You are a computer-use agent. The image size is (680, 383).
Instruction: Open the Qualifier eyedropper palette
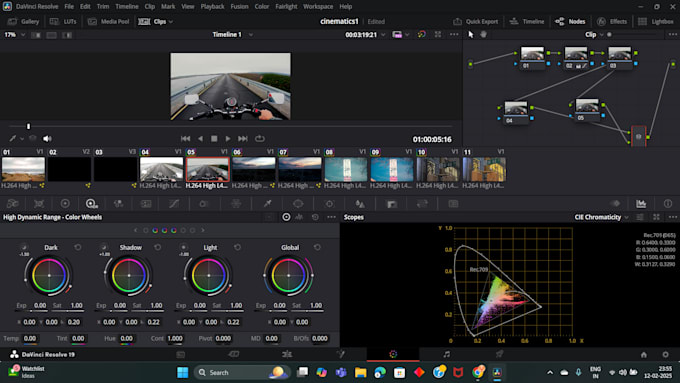point(268,203)
